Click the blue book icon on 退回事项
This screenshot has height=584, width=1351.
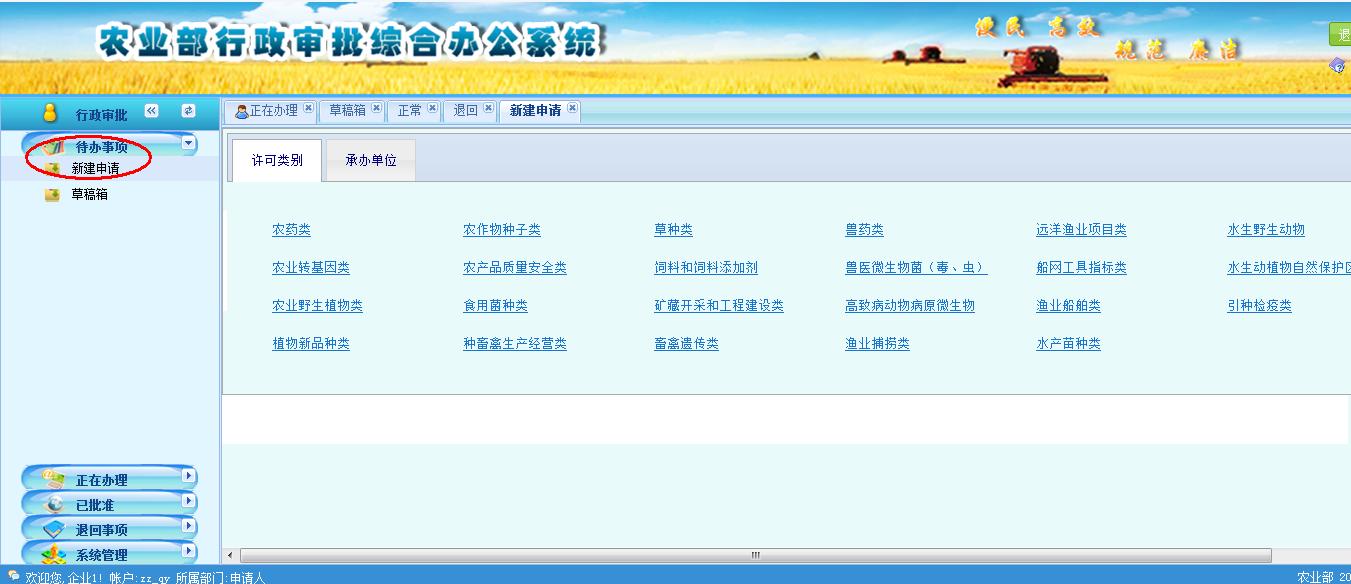pos(54,530)
